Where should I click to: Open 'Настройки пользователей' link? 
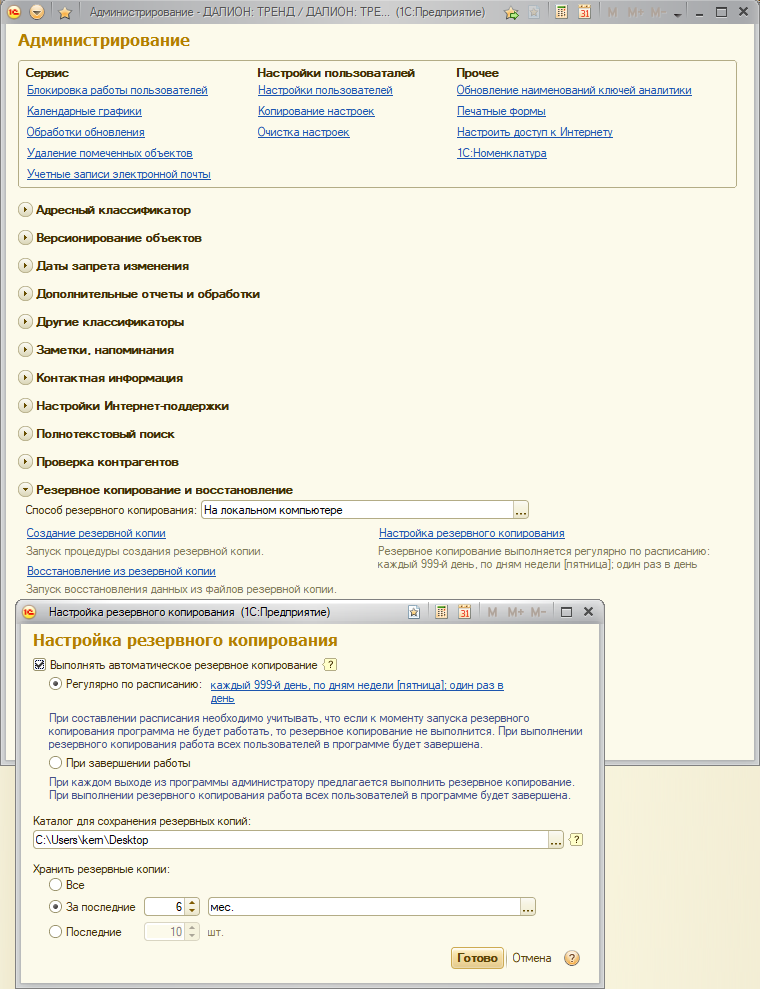[x=325, y=90]
